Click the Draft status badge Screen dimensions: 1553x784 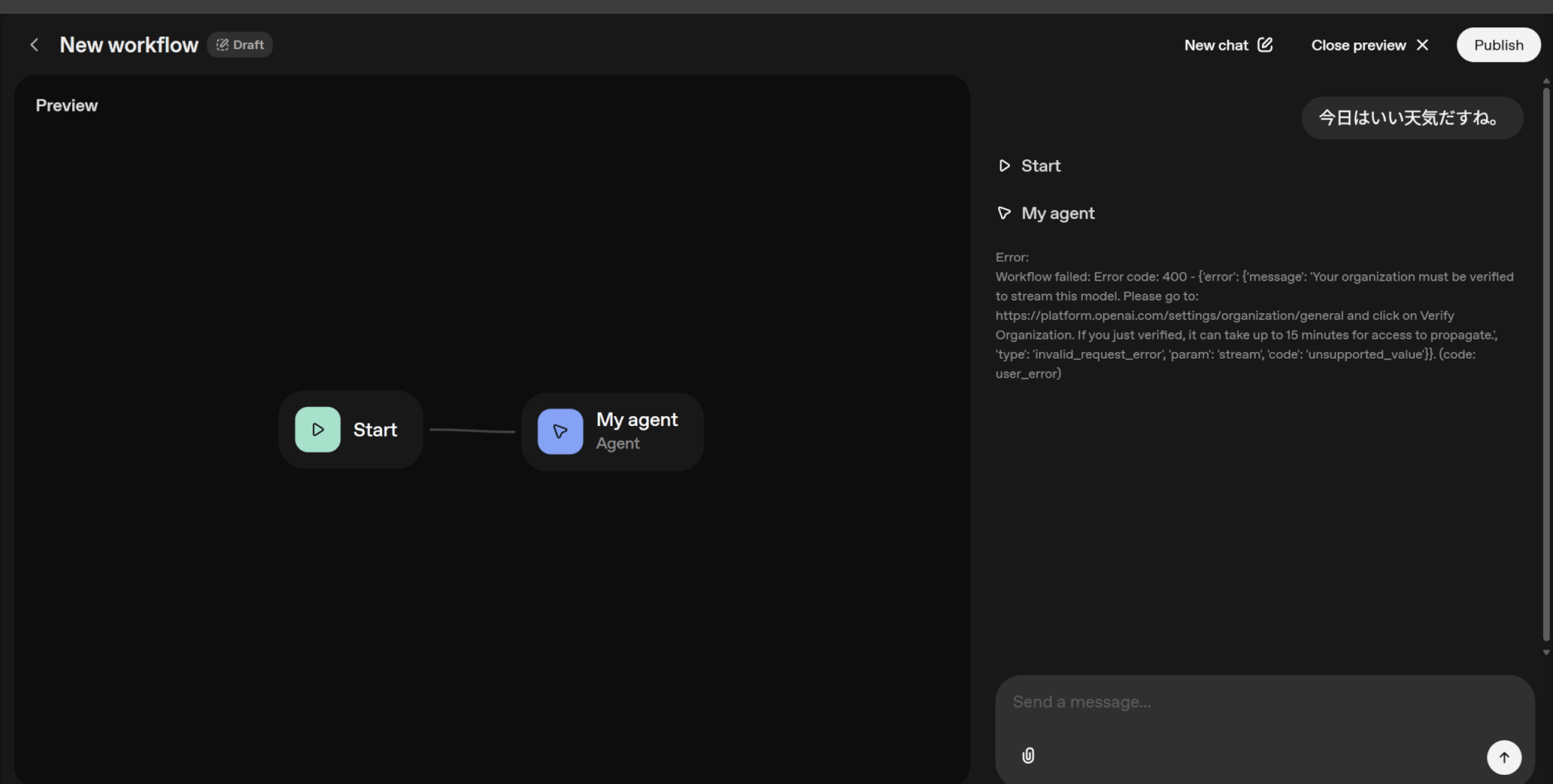pos(240,45)
